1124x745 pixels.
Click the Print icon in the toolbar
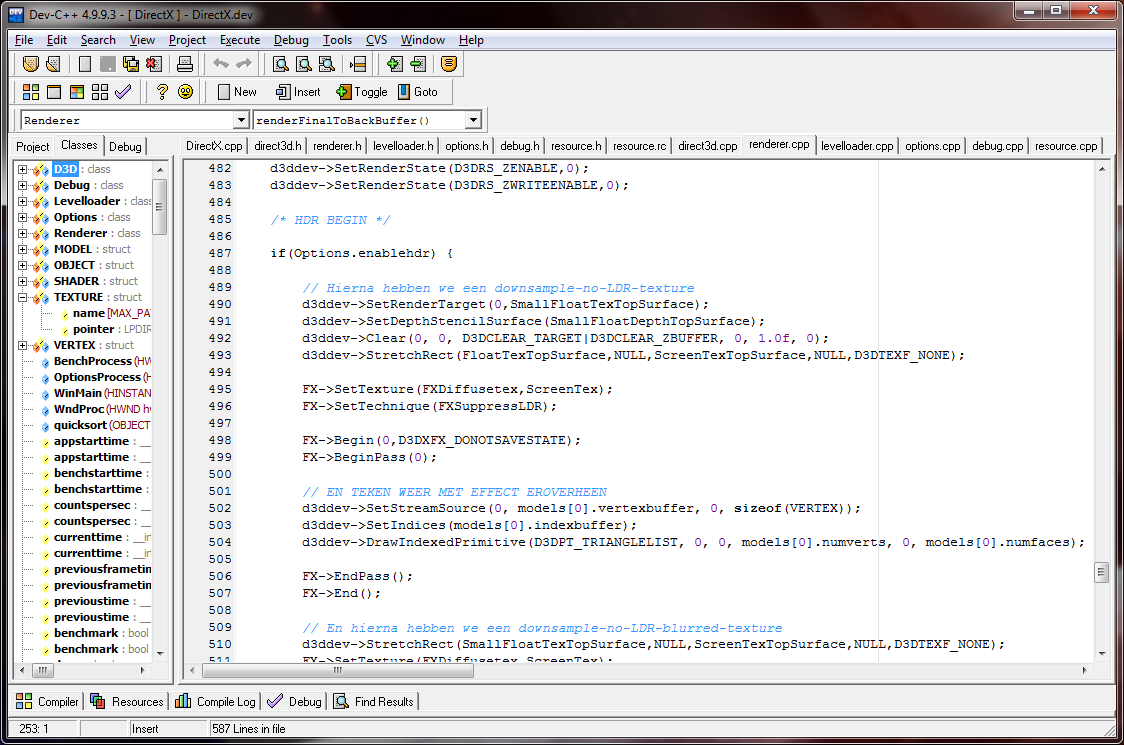(184, 63)
